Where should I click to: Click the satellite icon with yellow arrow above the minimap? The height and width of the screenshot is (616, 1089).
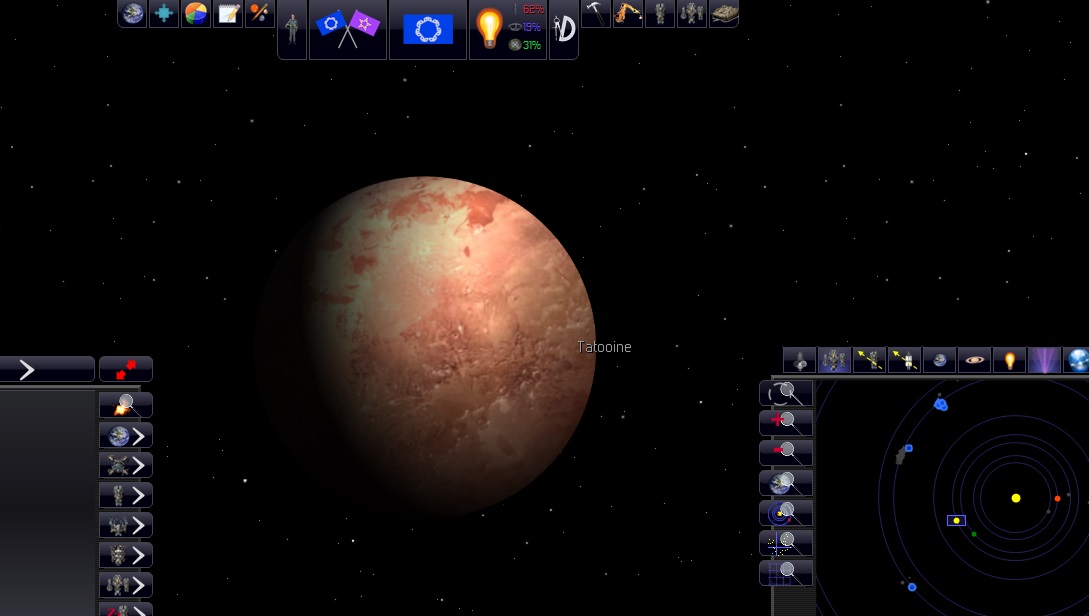904,360
